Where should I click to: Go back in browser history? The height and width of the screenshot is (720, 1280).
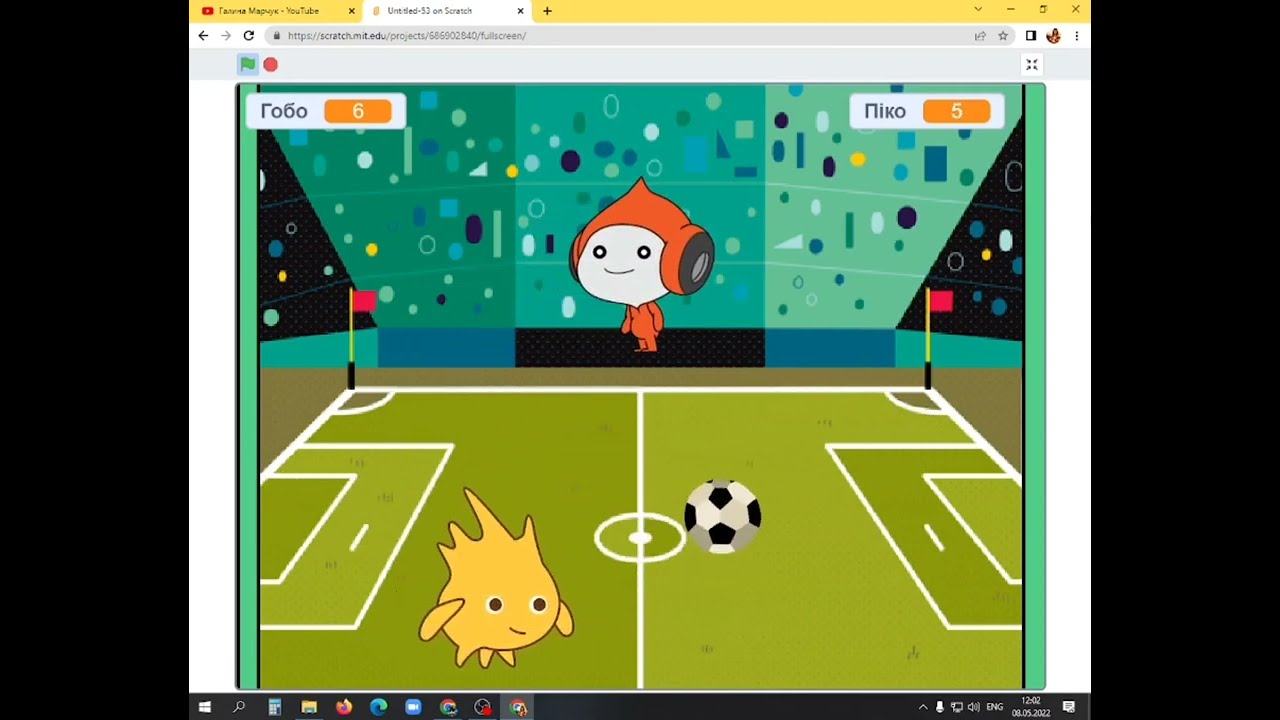tap(203, 35)
